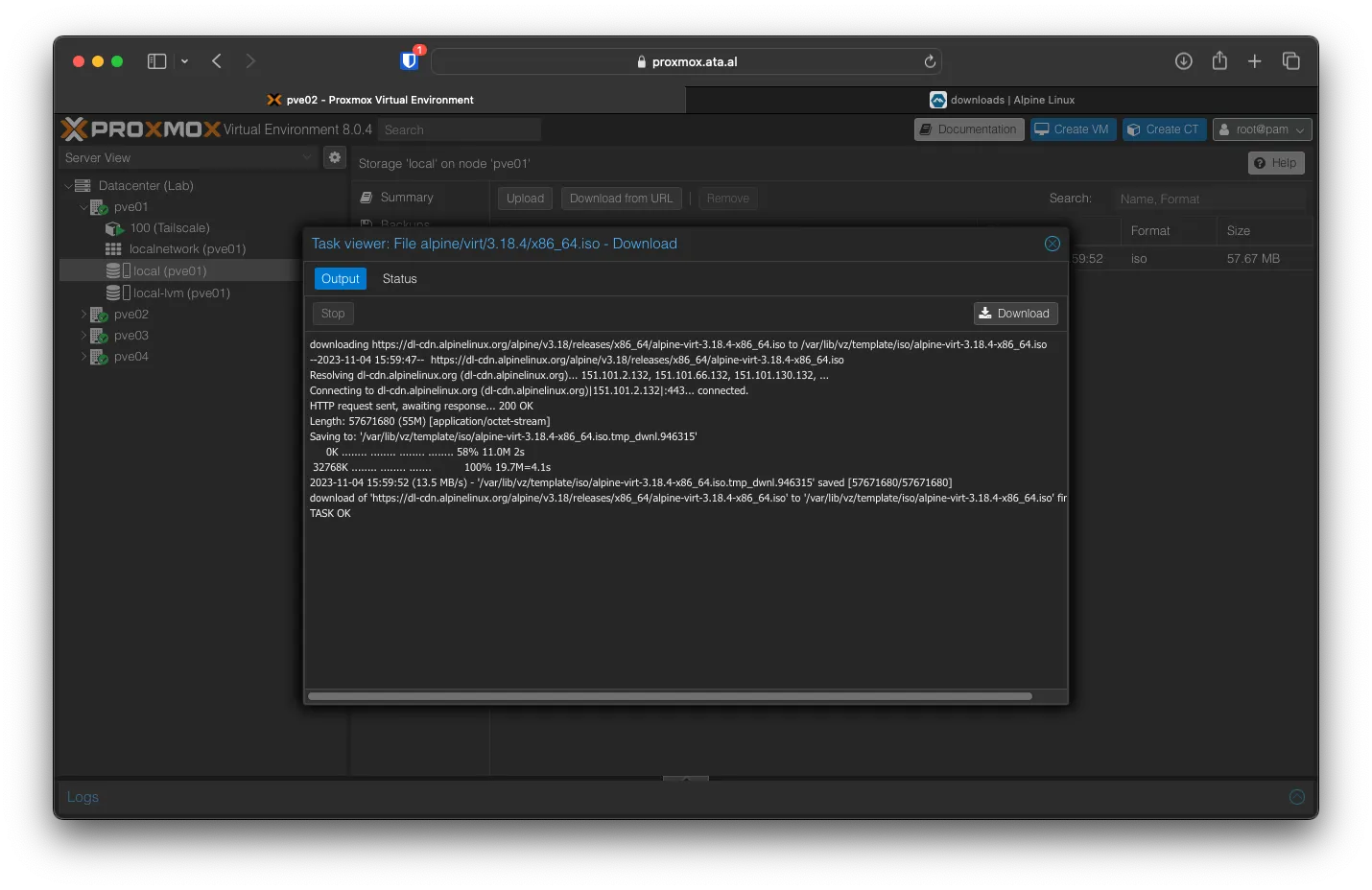1372x890 pixels.
Task: Show tab overview icon
Action: point(1291,61)
